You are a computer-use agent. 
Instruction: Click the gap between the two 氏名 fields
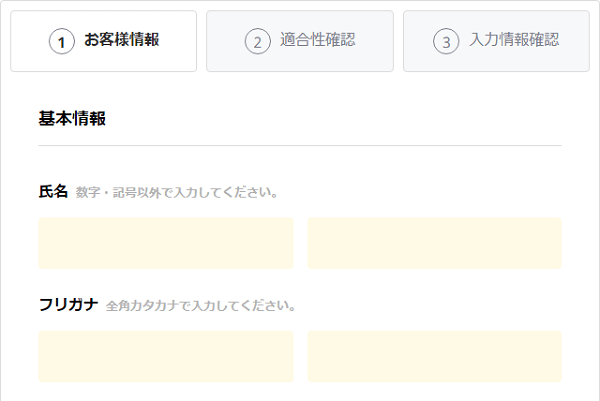300,243
